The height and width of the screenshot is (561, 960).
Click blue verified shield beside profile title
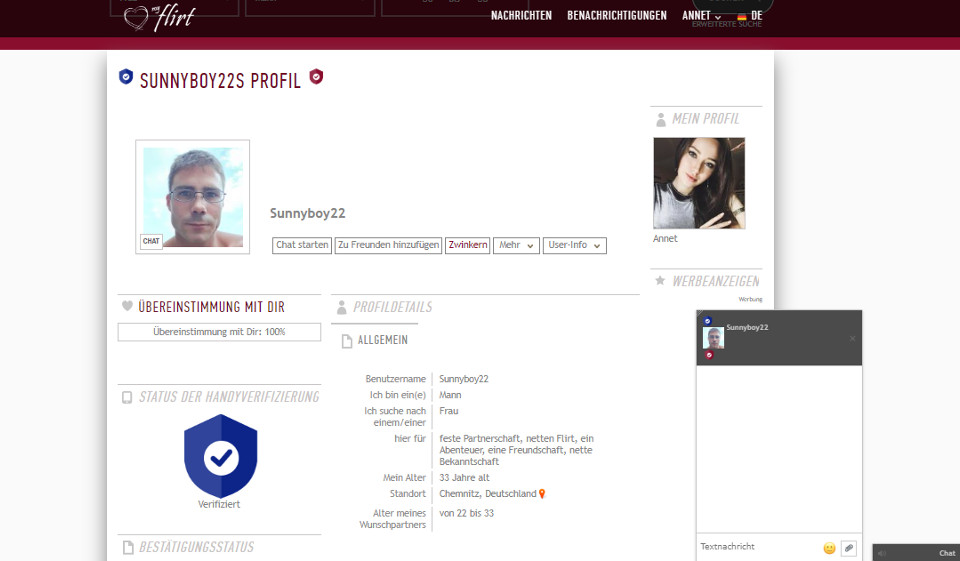(126, 77)
